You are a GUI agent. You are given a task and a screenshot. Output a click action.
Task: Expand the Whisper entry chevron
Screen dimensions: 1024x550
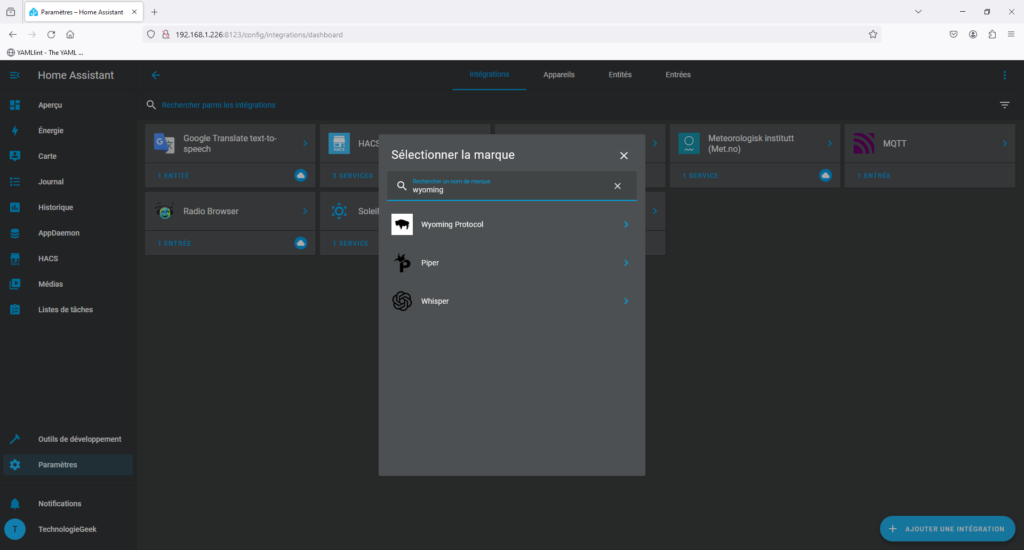point(626,301)
